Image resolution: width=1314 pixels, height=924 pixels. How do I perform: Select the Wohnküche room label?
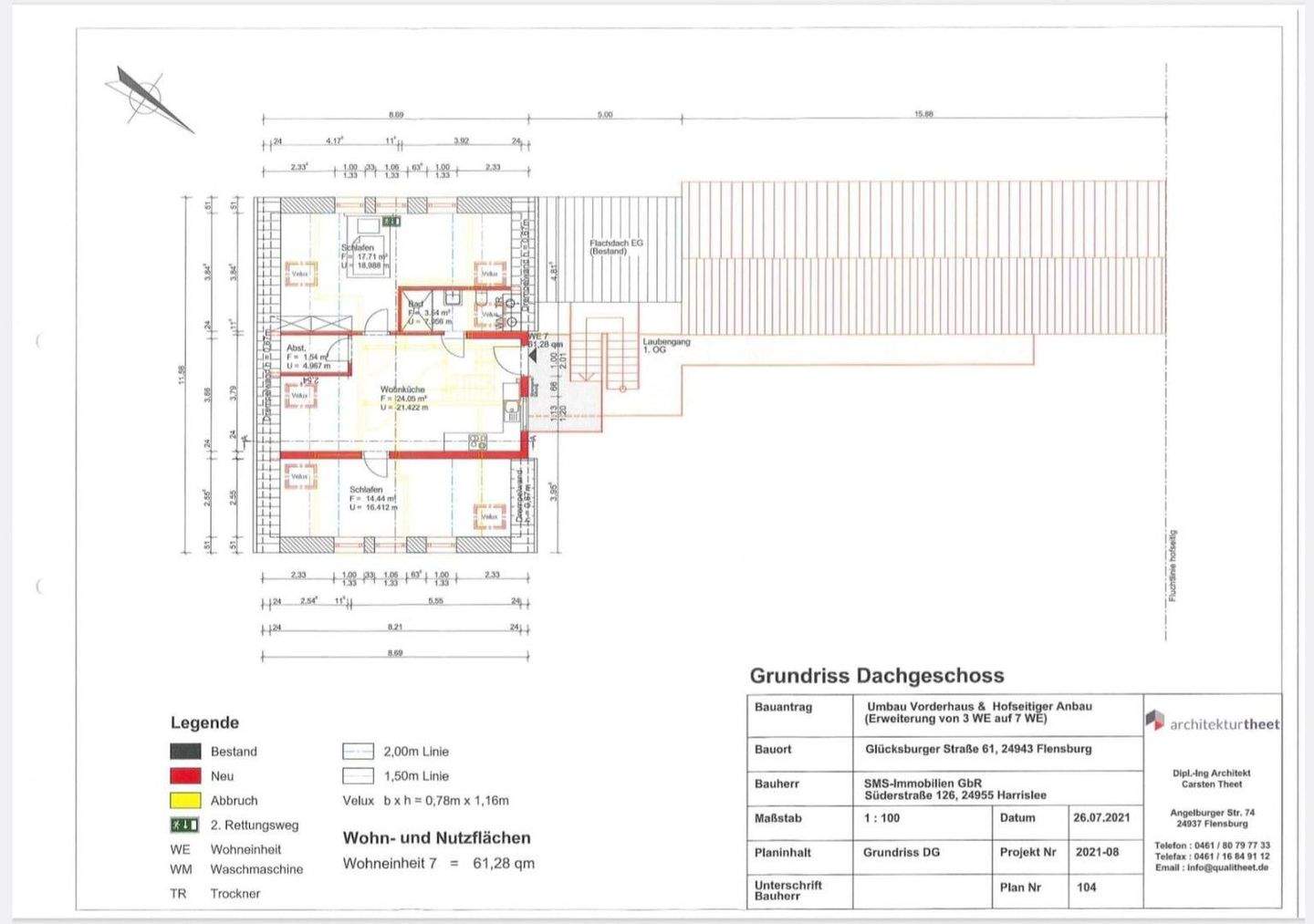(402, 389)
